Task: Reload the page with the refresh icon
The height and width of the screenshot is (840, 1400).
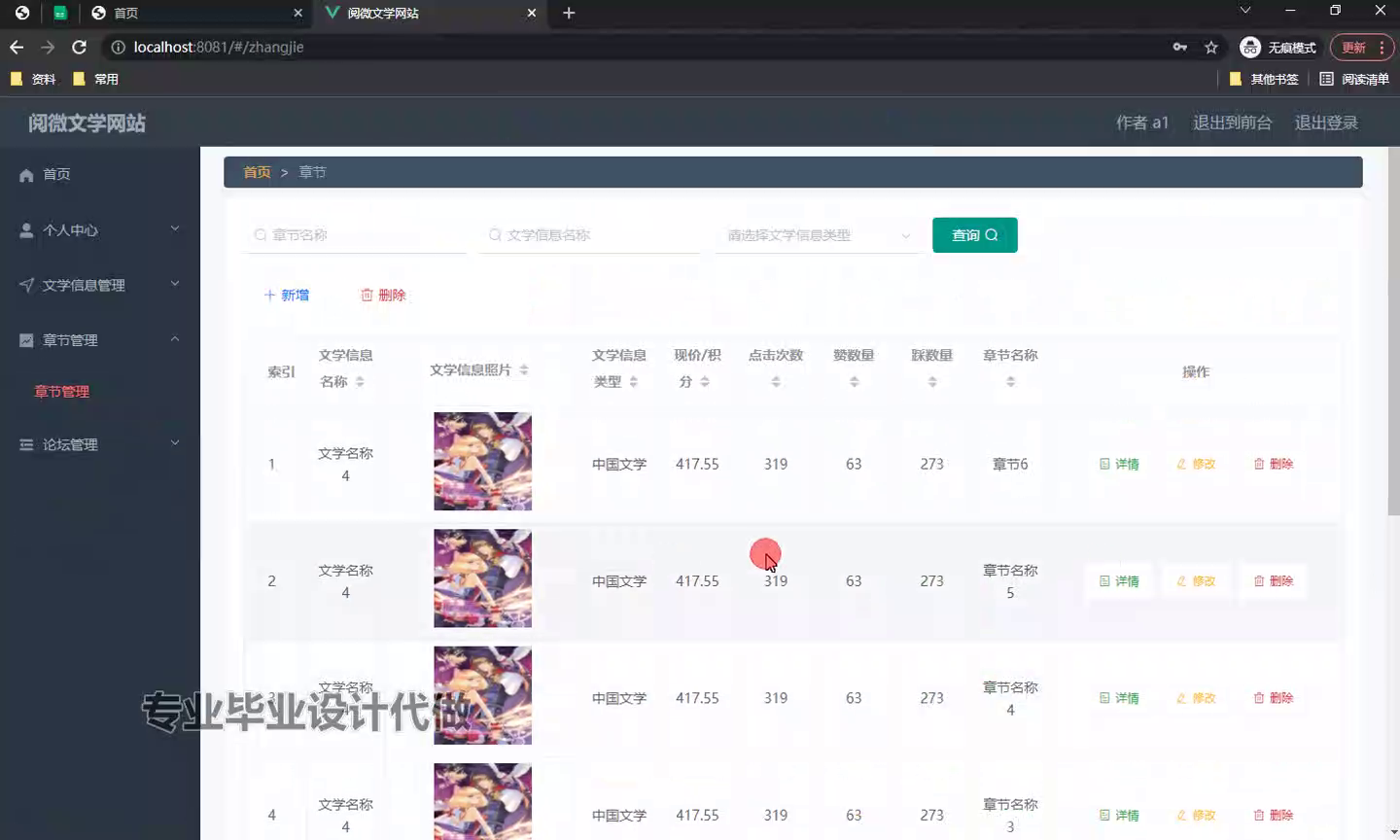Action: pyautogui.click(x=80, y=47)
